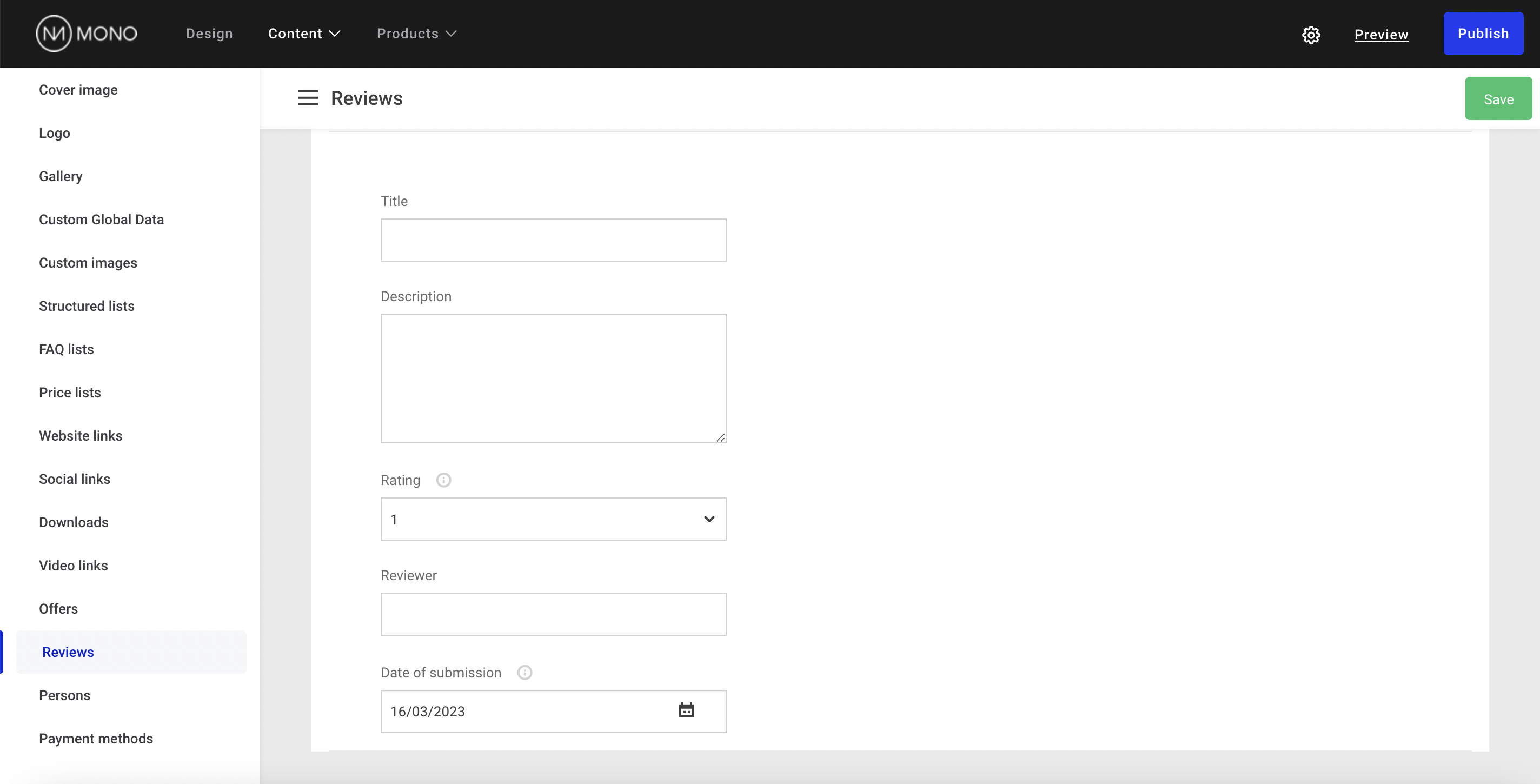Open the calendar date picker icon

coord(686,710)
